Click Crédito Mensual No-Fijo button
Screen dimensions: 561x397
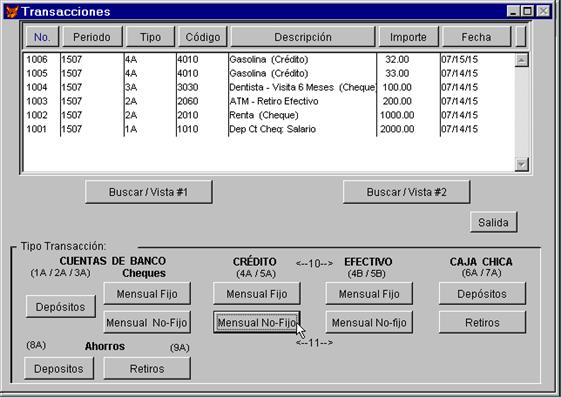(257, 322)
